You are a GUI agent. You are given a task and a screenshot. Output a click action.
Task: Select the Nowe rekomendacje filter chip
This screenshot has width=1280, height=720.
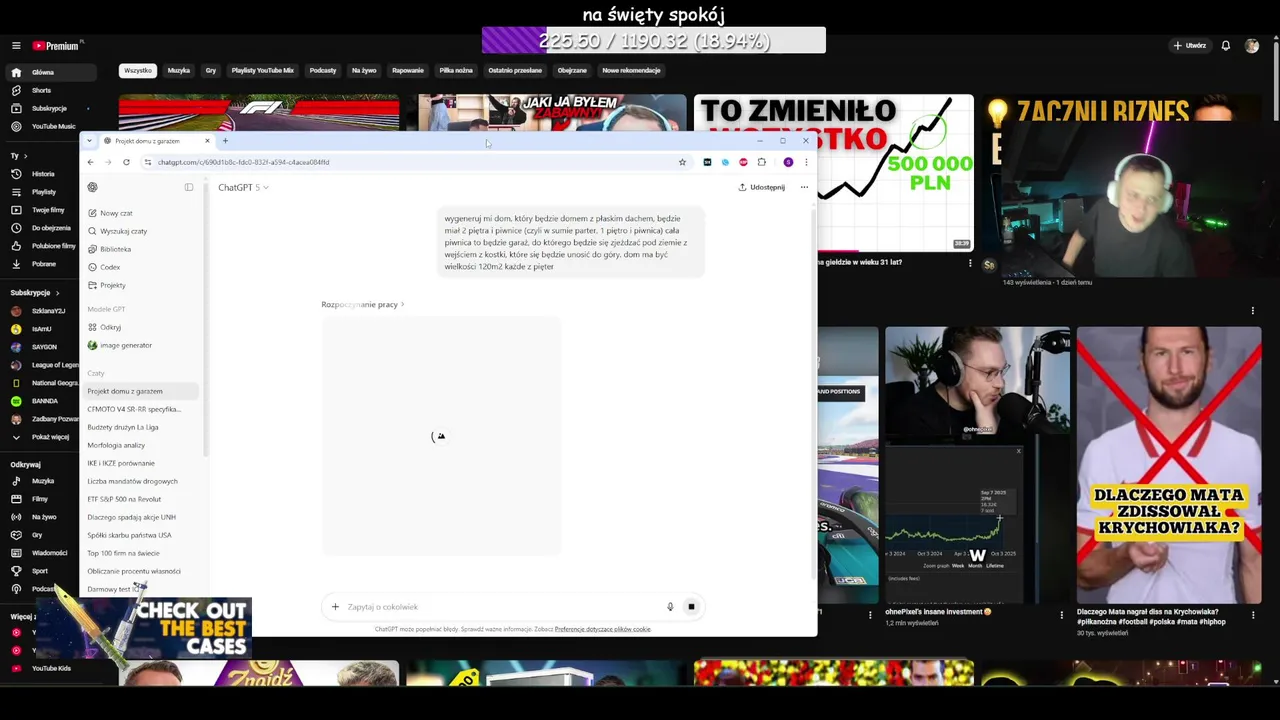pyautogui.click(x=631, y=71)
